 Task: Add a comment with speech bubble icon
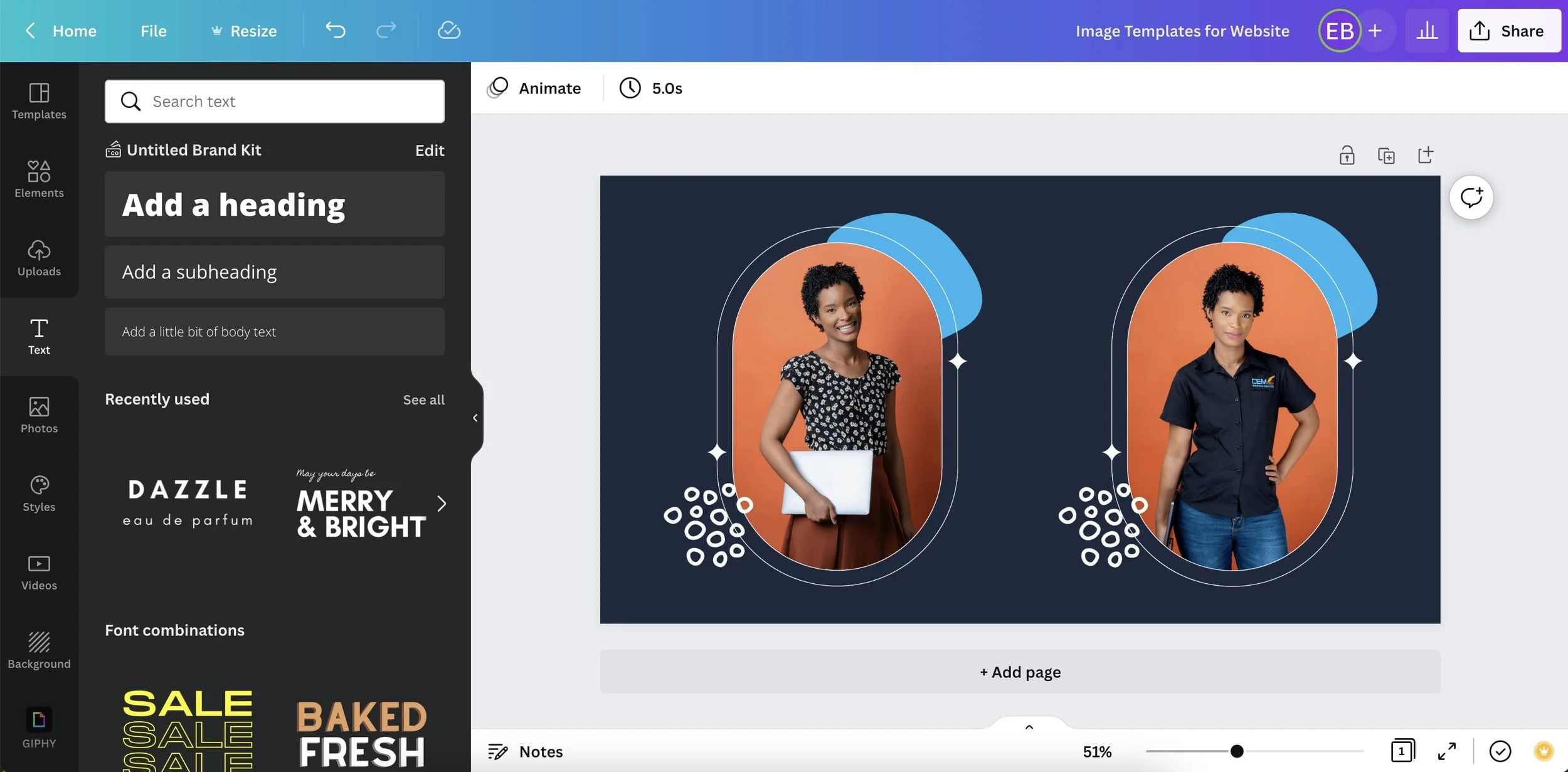pyautogui.click(x=1471, y=198)
